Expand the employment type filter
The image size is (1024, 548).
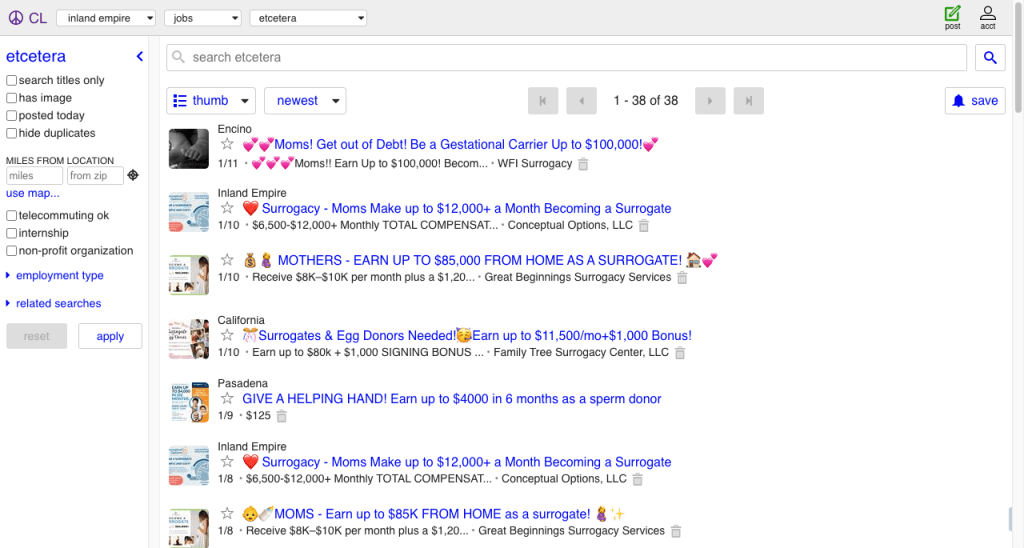[59, 276]
